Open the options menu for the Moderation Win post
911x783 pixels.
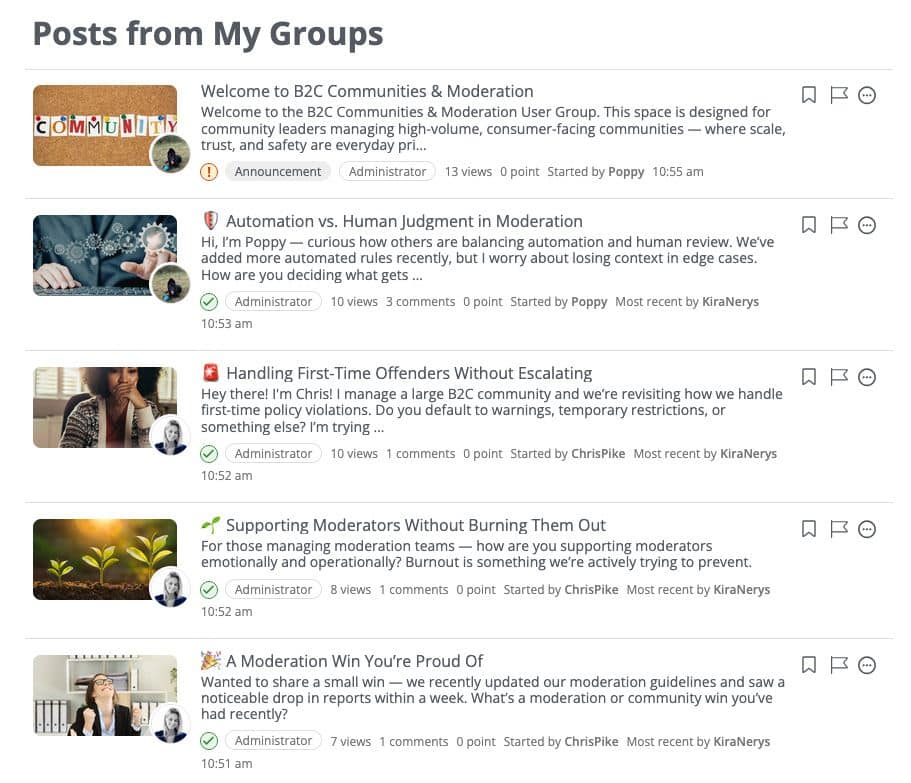(867, 665)
